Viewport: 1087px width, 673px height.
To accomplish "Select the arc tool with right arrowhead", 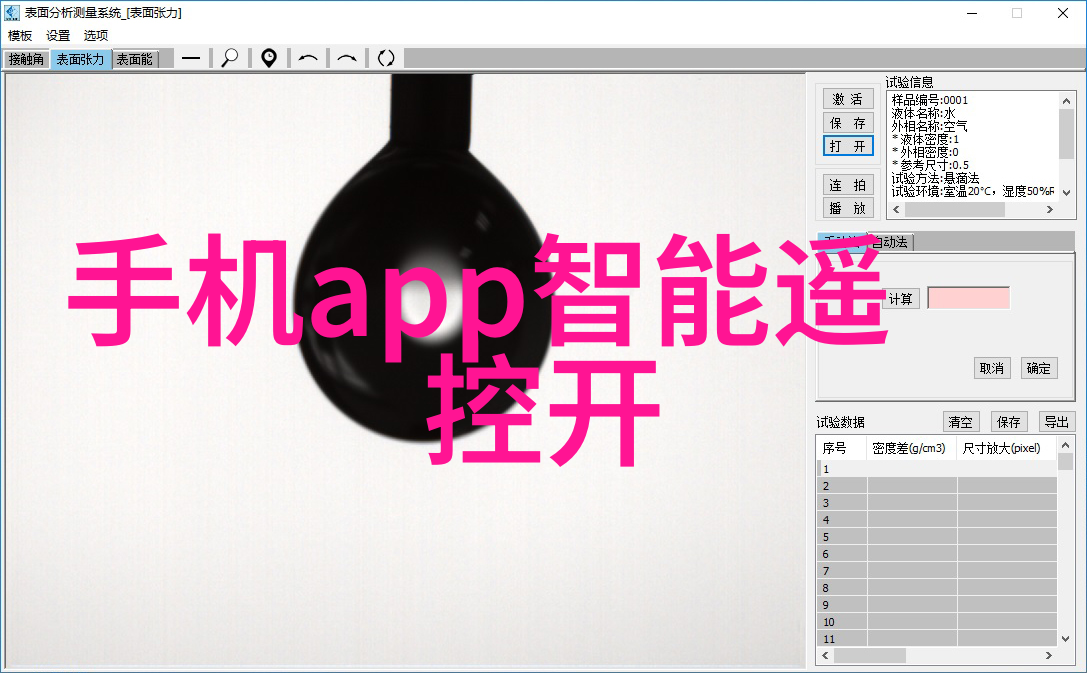I will (x=347, y=59).
